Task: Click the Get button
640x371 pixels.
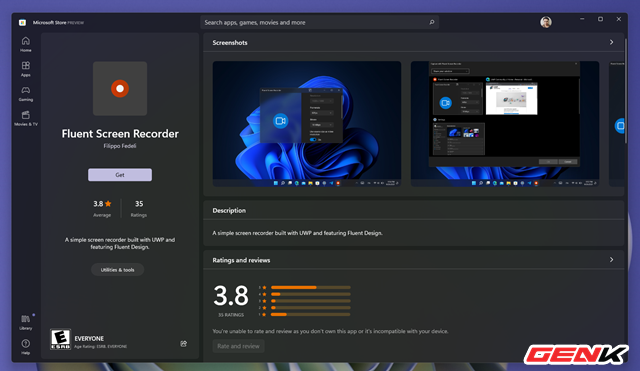Action: [120, 175]
